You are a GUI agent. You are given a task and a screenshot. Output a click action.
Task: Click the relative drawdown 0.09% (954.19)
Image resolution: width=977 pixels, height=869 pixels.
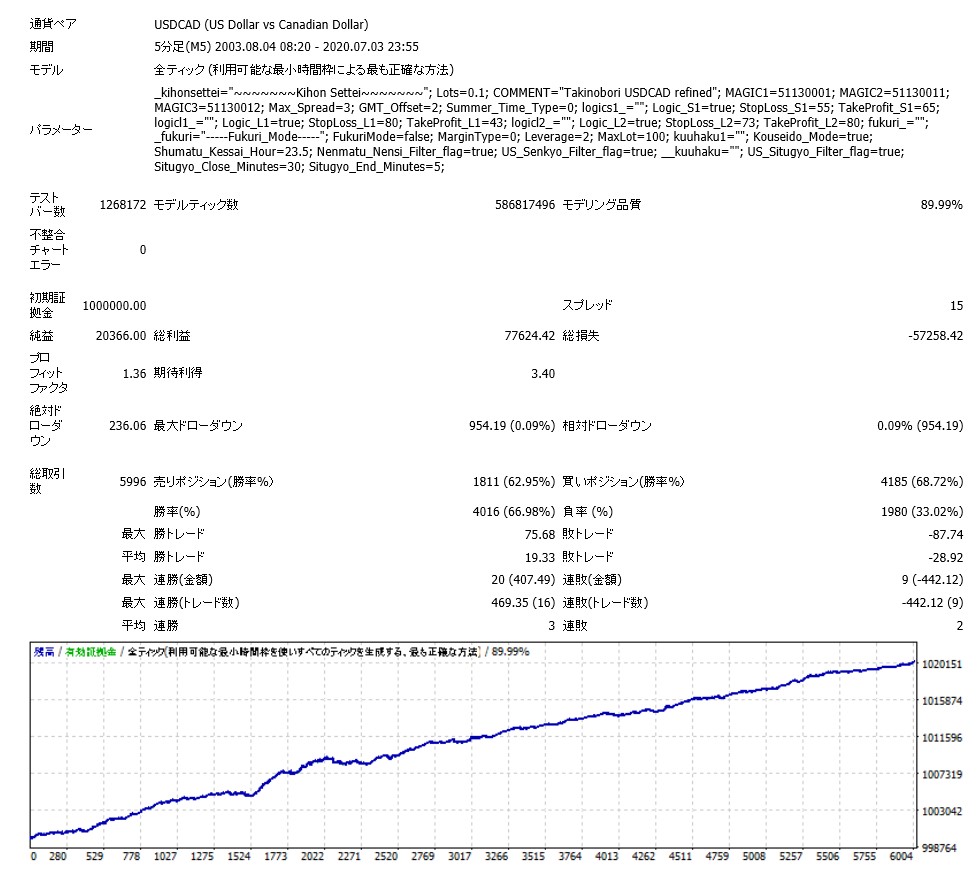tap(920, 426)
